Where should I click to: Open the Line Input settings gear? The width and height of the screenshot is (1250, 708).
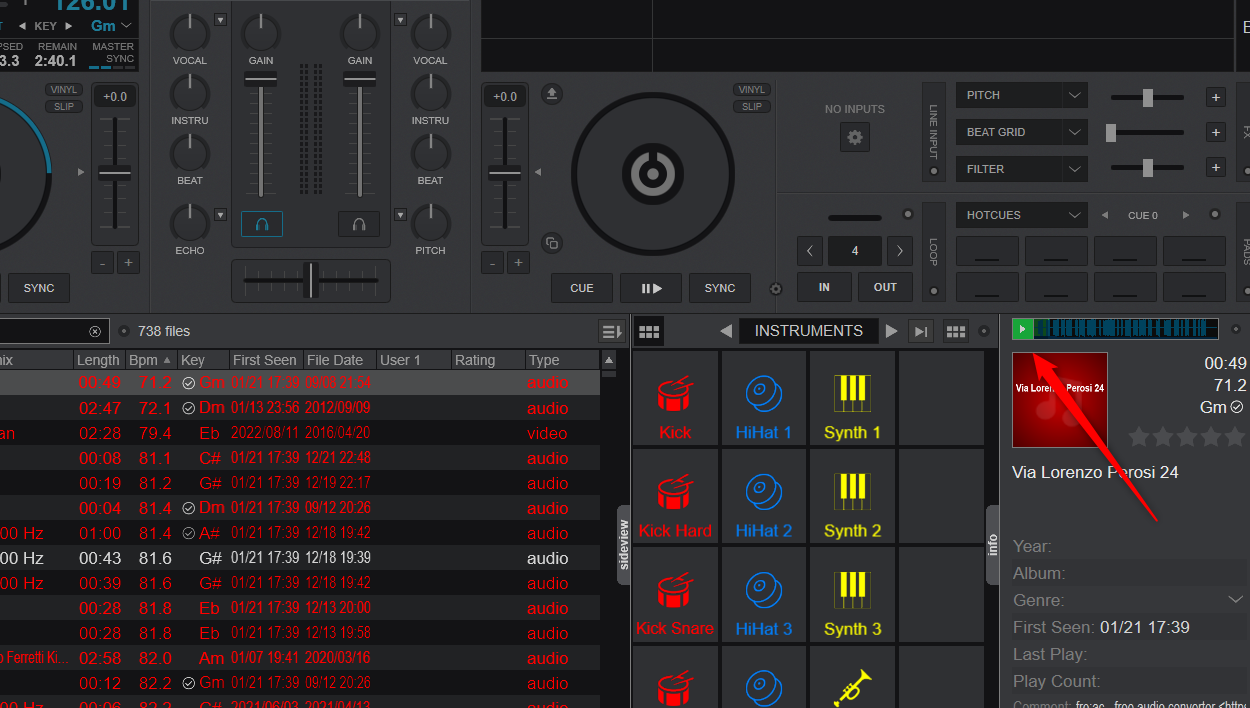click(855, 137)
